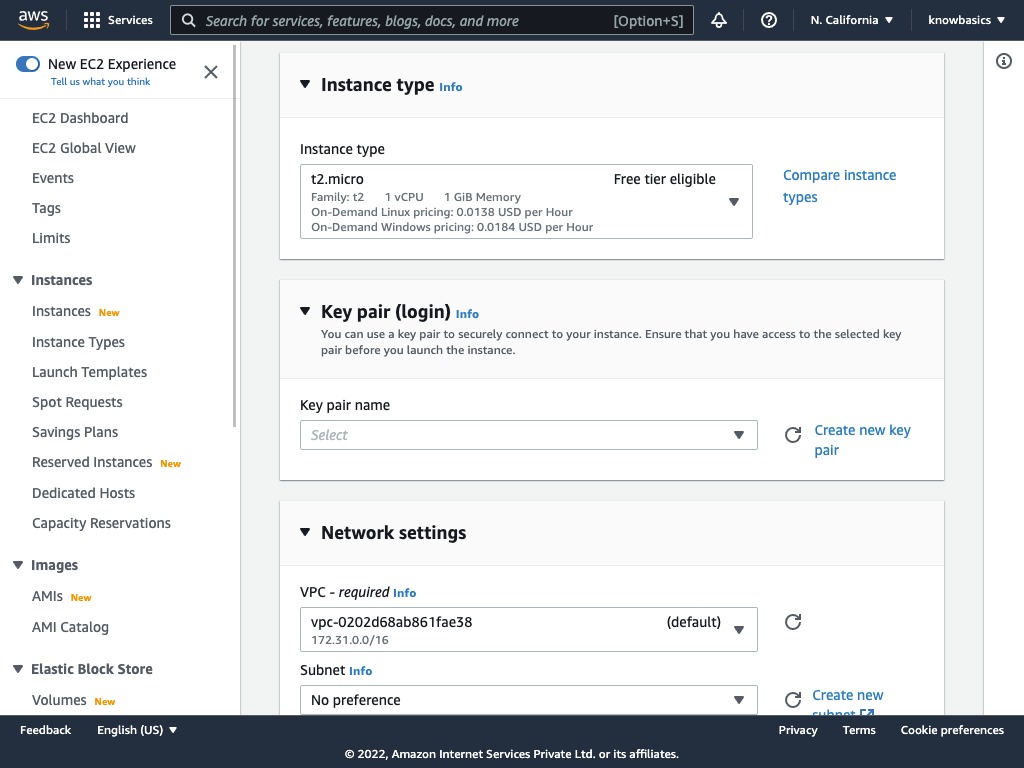Open the knowbasics account menu
Image resolution: width=1024 pixels, height=768 pixels.
pos(967,20)
